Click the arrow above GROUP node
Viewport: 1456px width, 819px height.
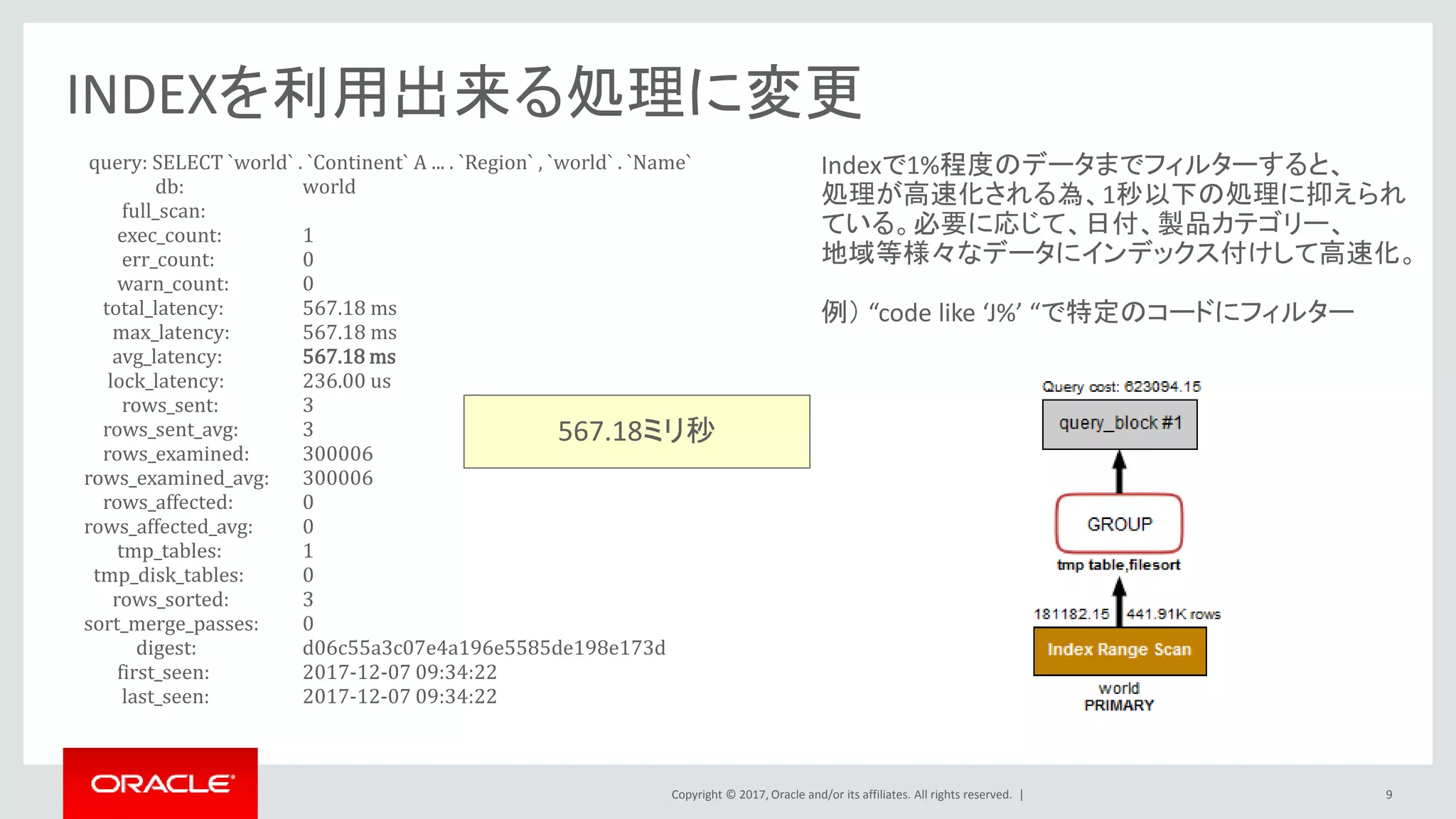pos(1119,472)
